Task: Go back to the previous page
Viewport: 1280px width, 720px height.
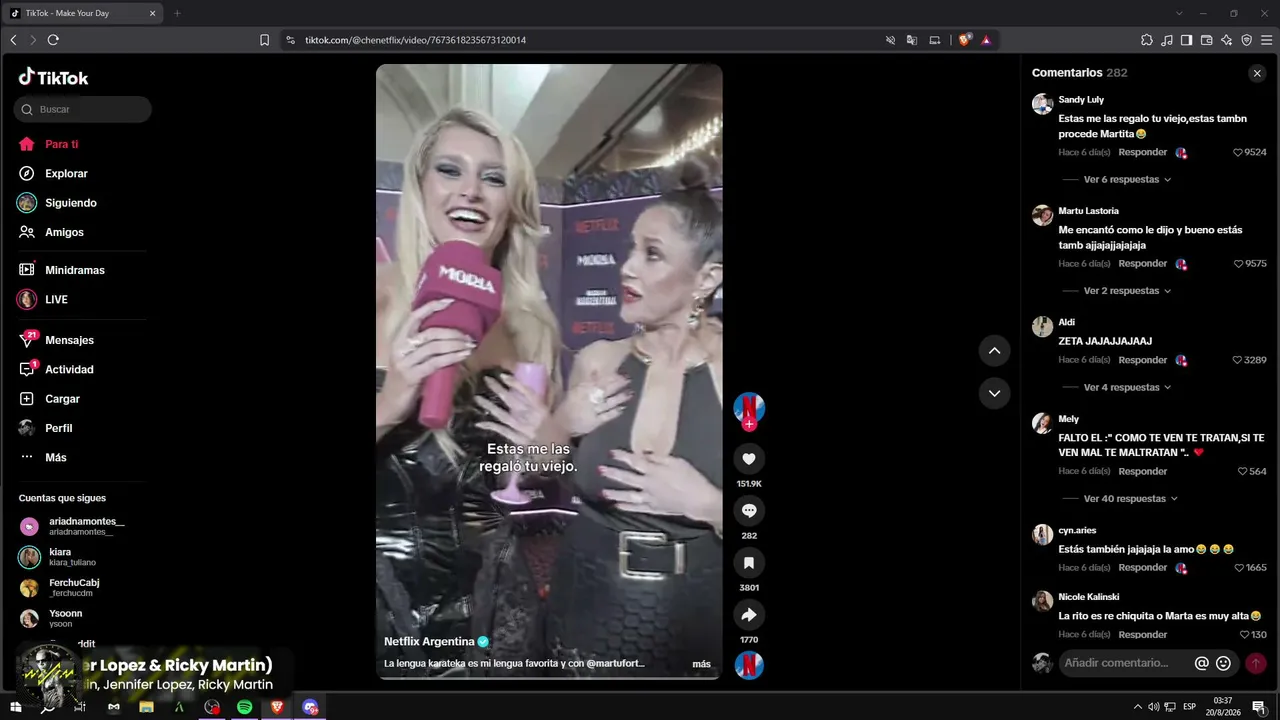Action: (x=13, y=40)
